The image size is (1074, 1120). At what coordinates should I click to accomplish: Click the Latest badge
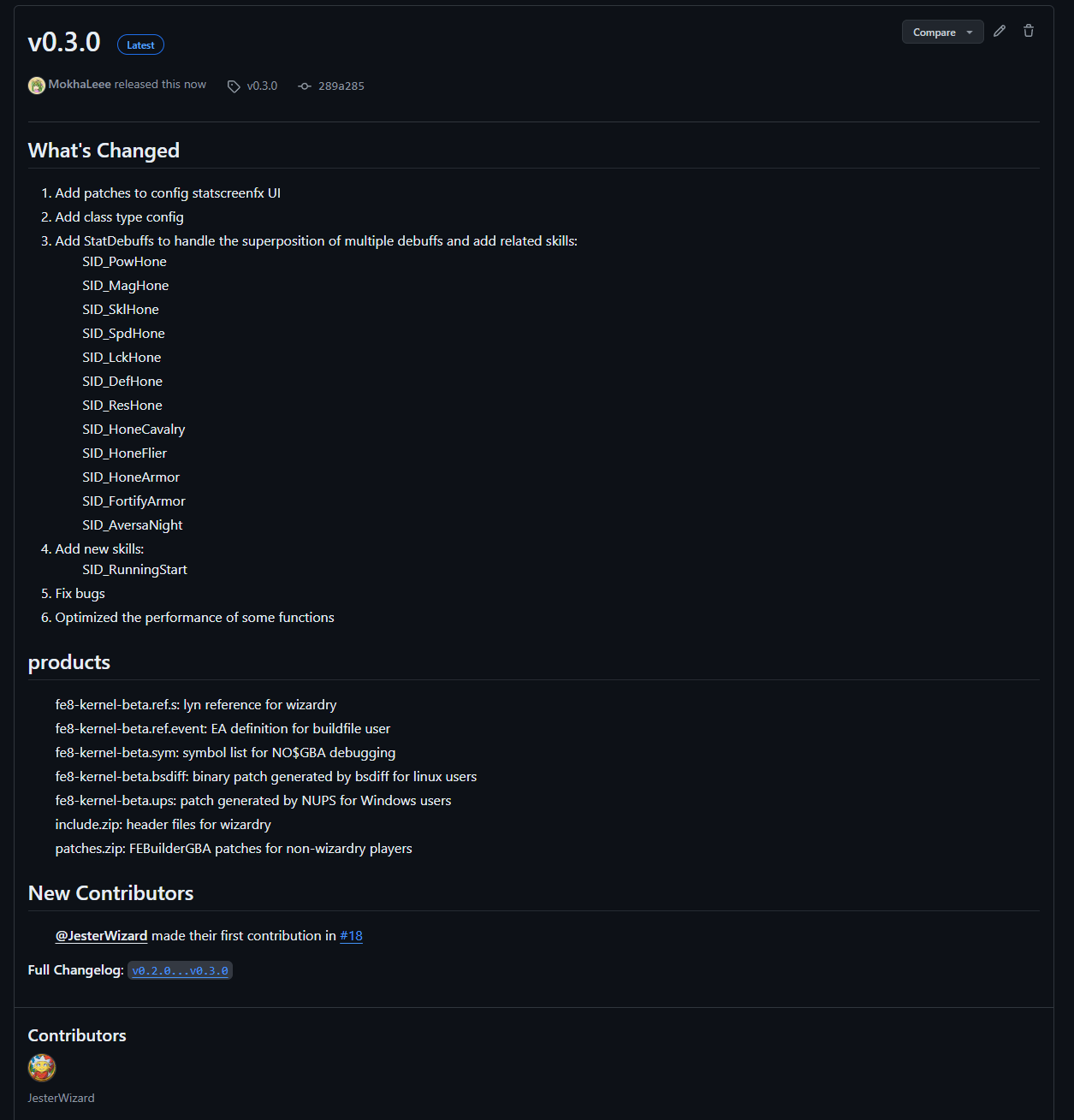click(140, 45)
